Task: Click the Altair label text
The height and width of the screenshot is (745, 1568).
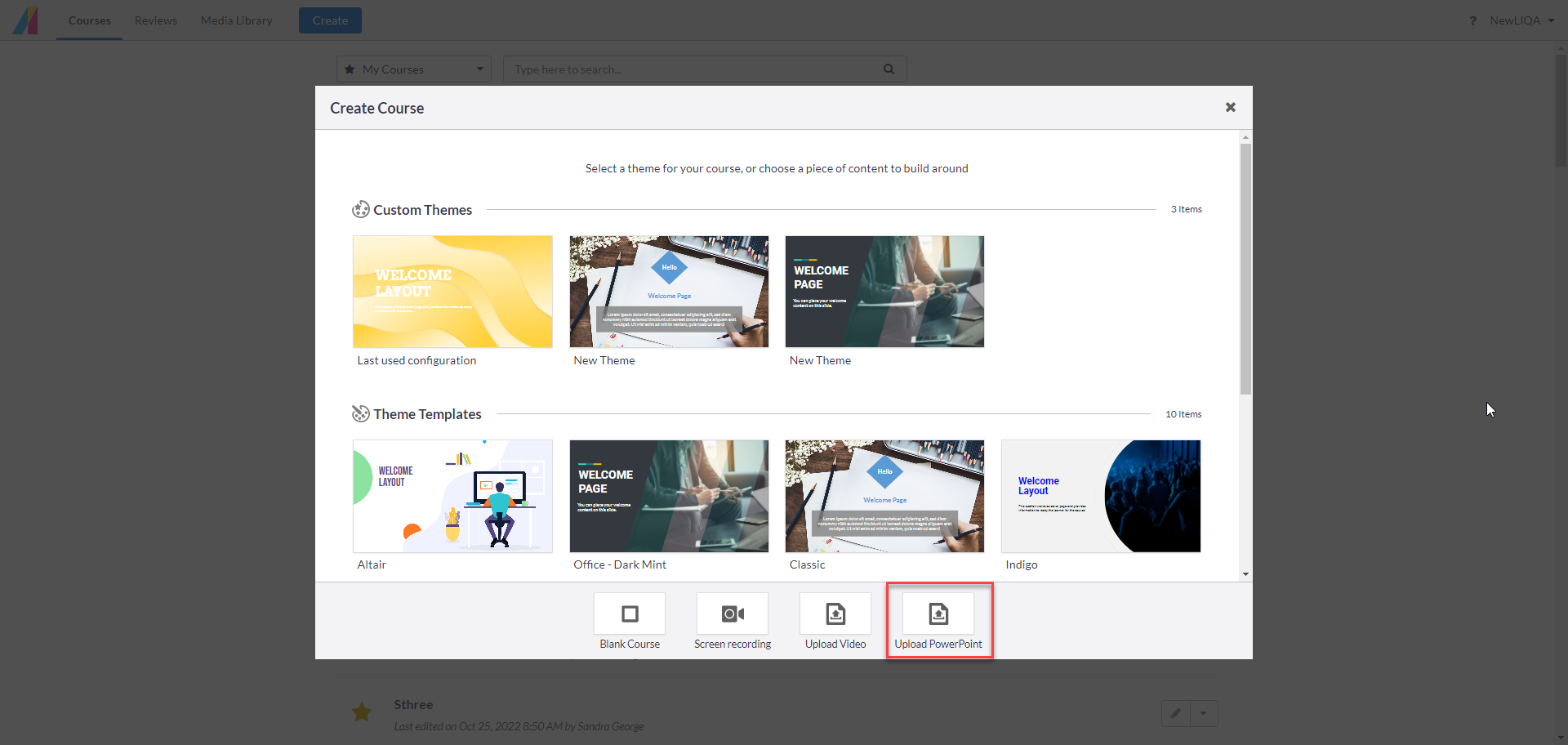Action: pos(372,564)
